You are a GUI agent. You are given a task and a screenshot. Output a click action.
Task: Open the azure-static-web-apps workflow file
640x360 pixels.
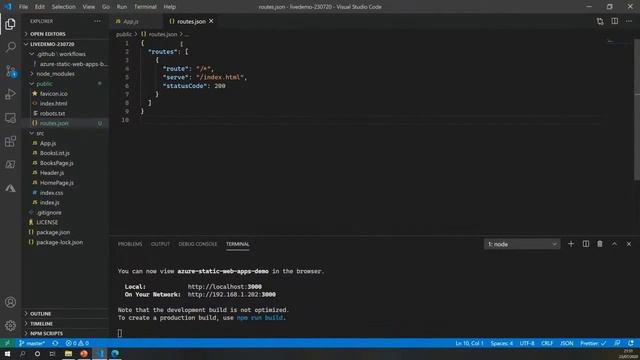(x=65, y=64)
